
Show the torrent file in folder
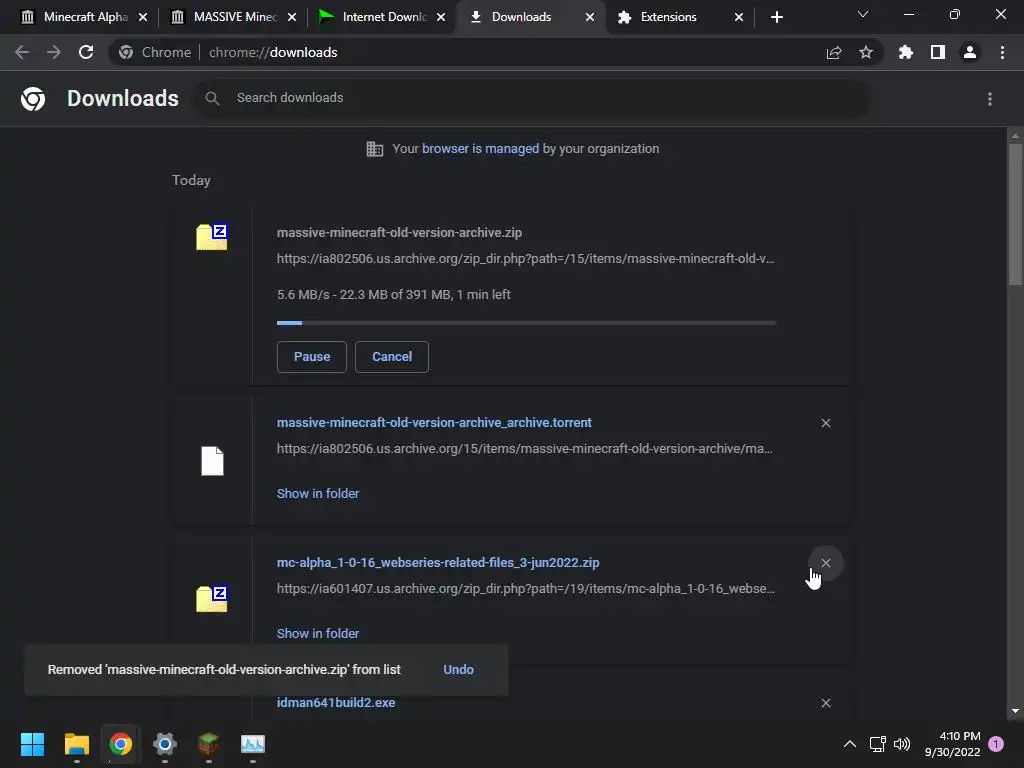click(x=318, y=494)
